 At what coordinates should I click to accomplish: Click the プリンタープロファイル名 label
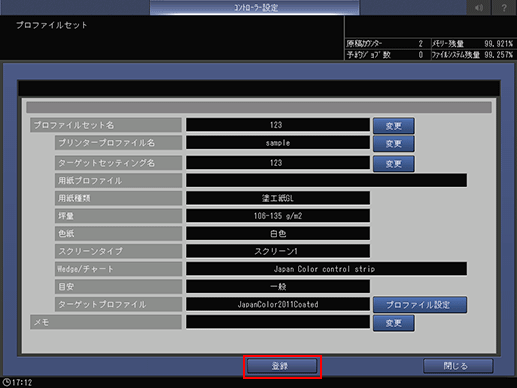click(x=118, y=143)
